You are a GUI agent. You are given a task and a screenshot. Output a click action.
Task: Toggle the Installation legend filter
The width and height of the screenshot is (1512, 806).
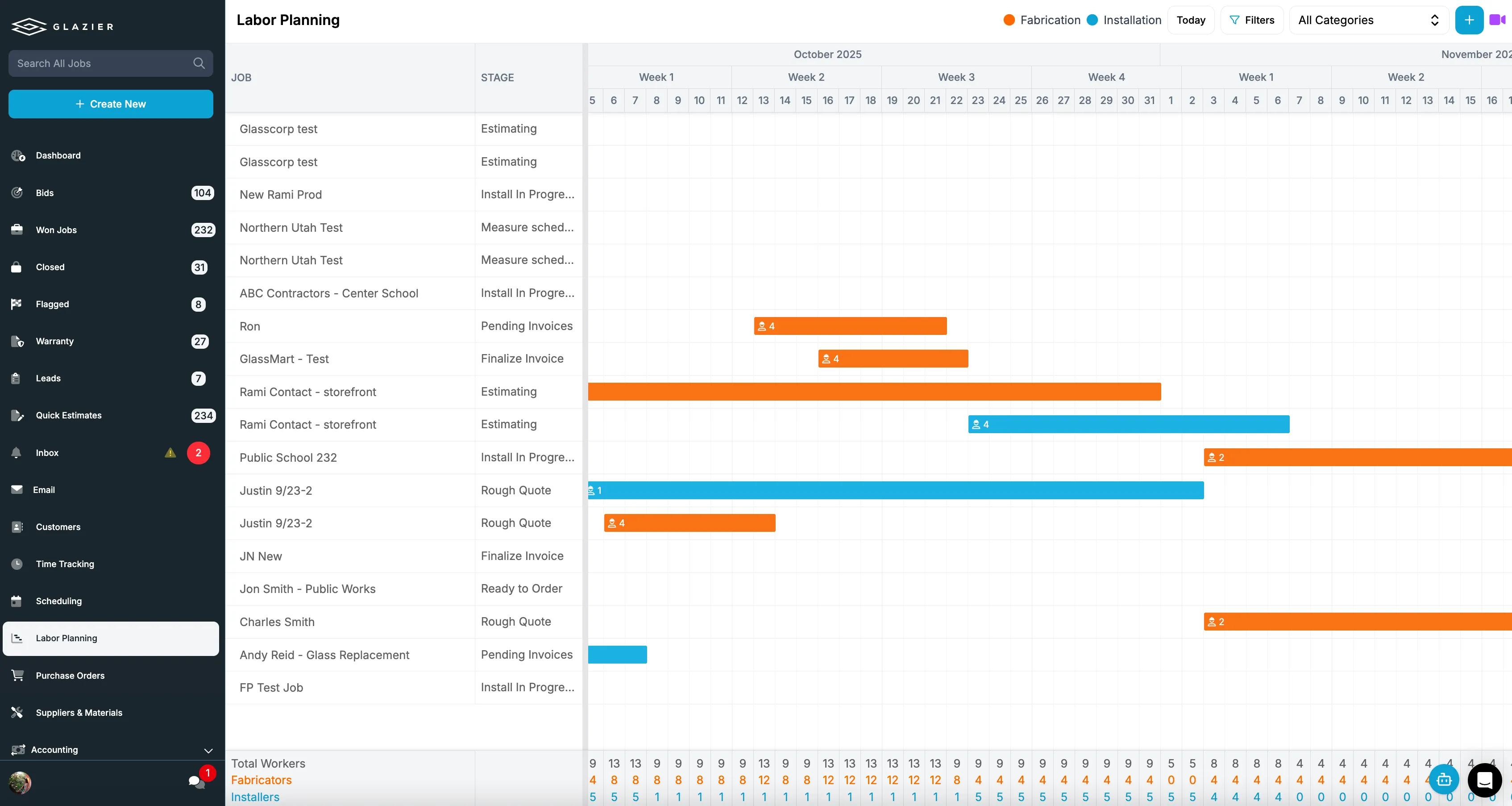pos(1124,20)
